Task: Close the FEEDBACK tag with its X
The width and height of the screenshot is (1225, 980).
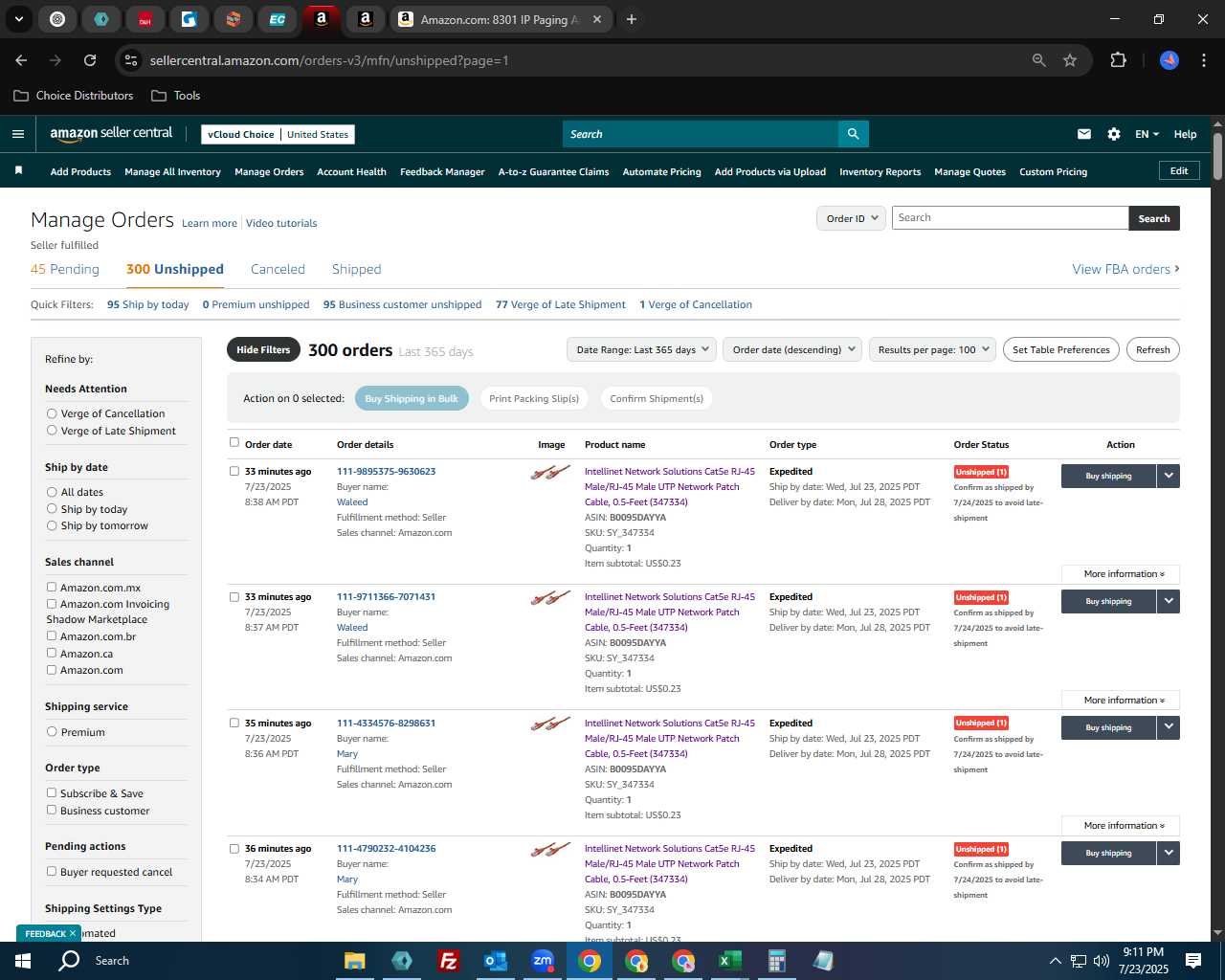Action: pyautogui.click(x=72, y=933)
